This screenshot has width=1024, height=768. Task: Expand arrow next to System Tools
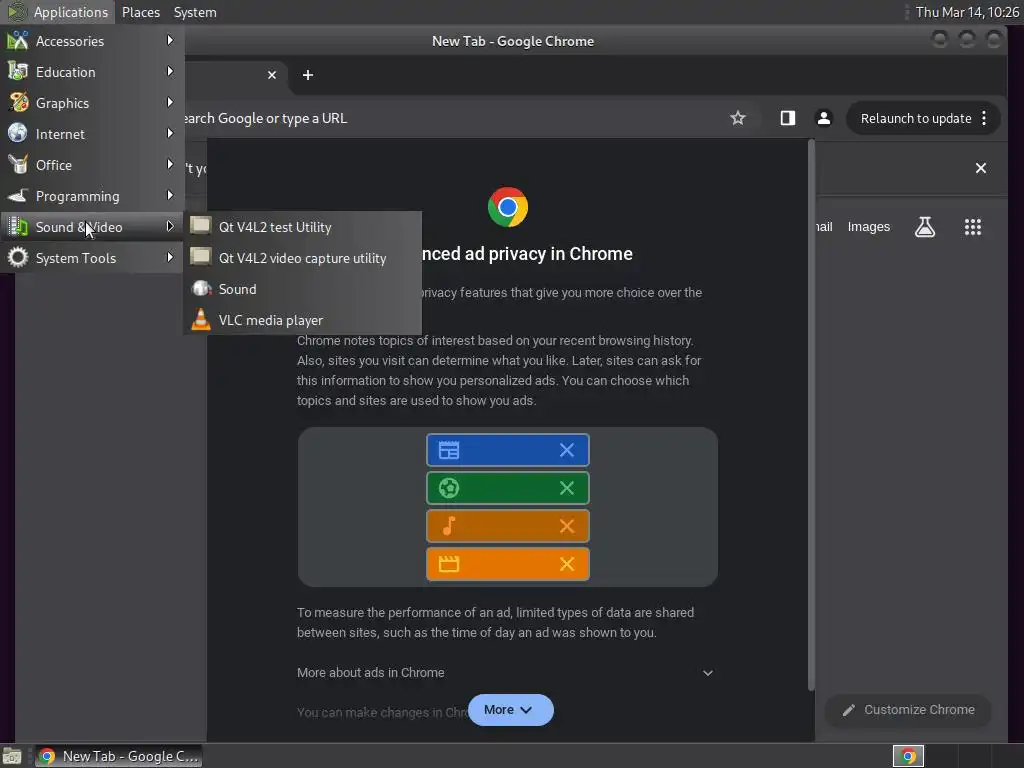[170, 257]
